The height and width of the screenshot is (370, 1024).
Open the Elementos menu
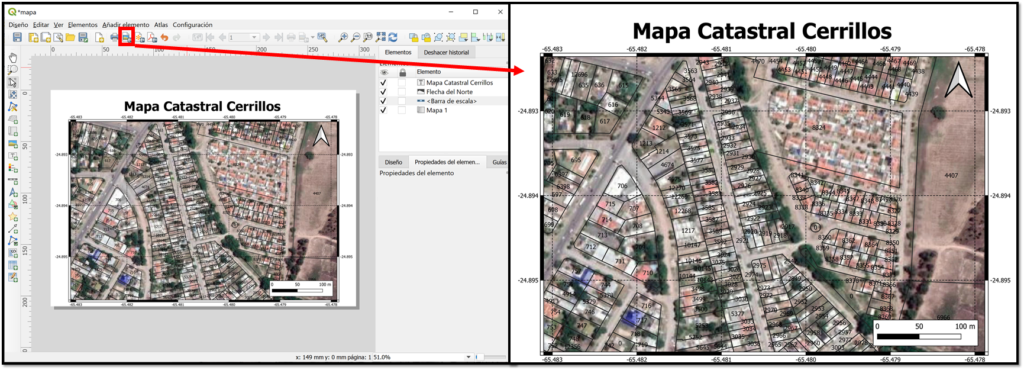[x=83, y=24]
